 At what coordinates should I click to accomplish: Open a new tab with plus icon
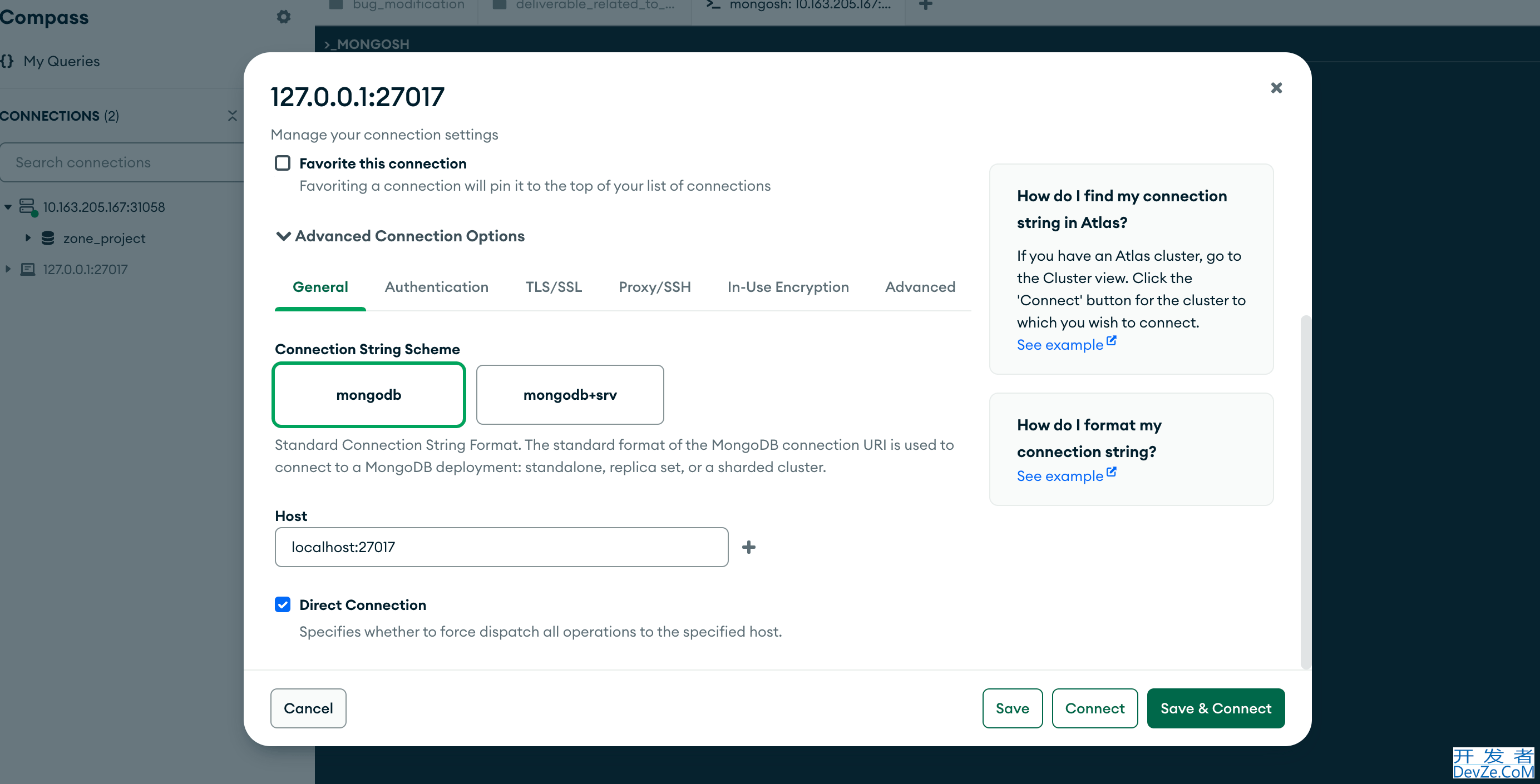(925, 6)
